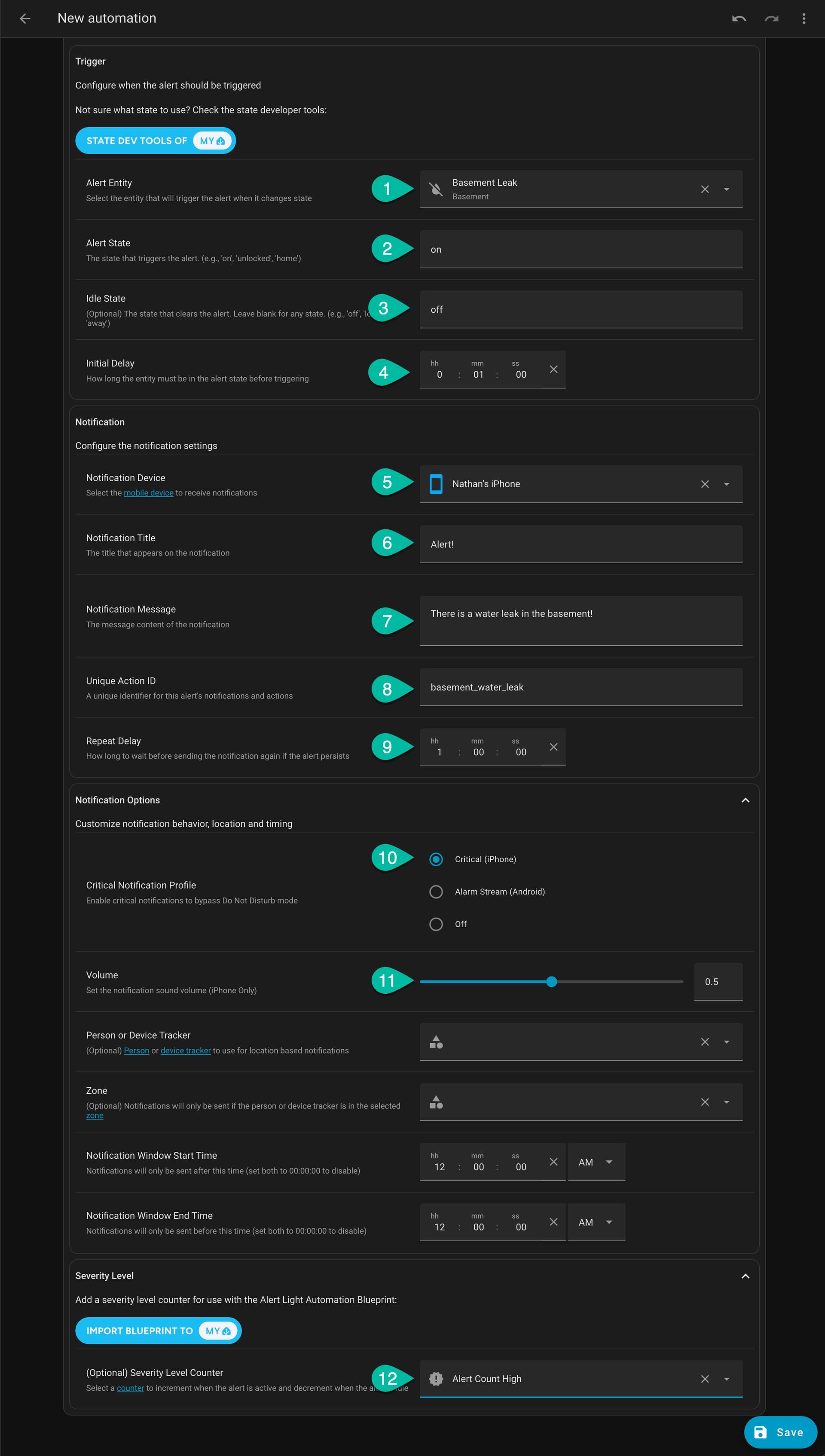Open the mobile device link
The width and height of the screenshot is (825, 1456).
click(148, 493)
